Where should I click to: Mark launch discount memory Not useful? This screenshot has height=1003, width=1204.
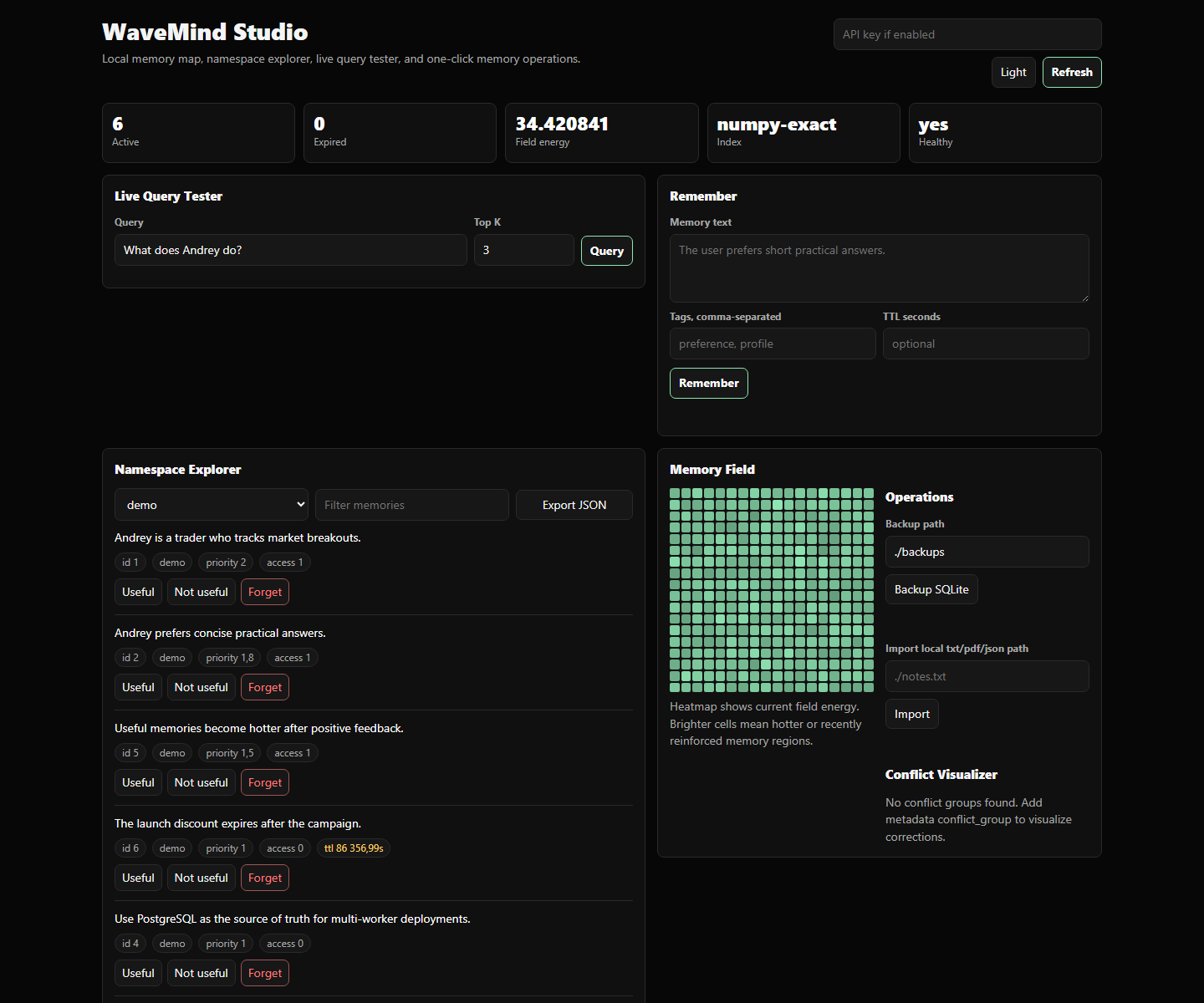pyautogui.click(x=201, y=878)
